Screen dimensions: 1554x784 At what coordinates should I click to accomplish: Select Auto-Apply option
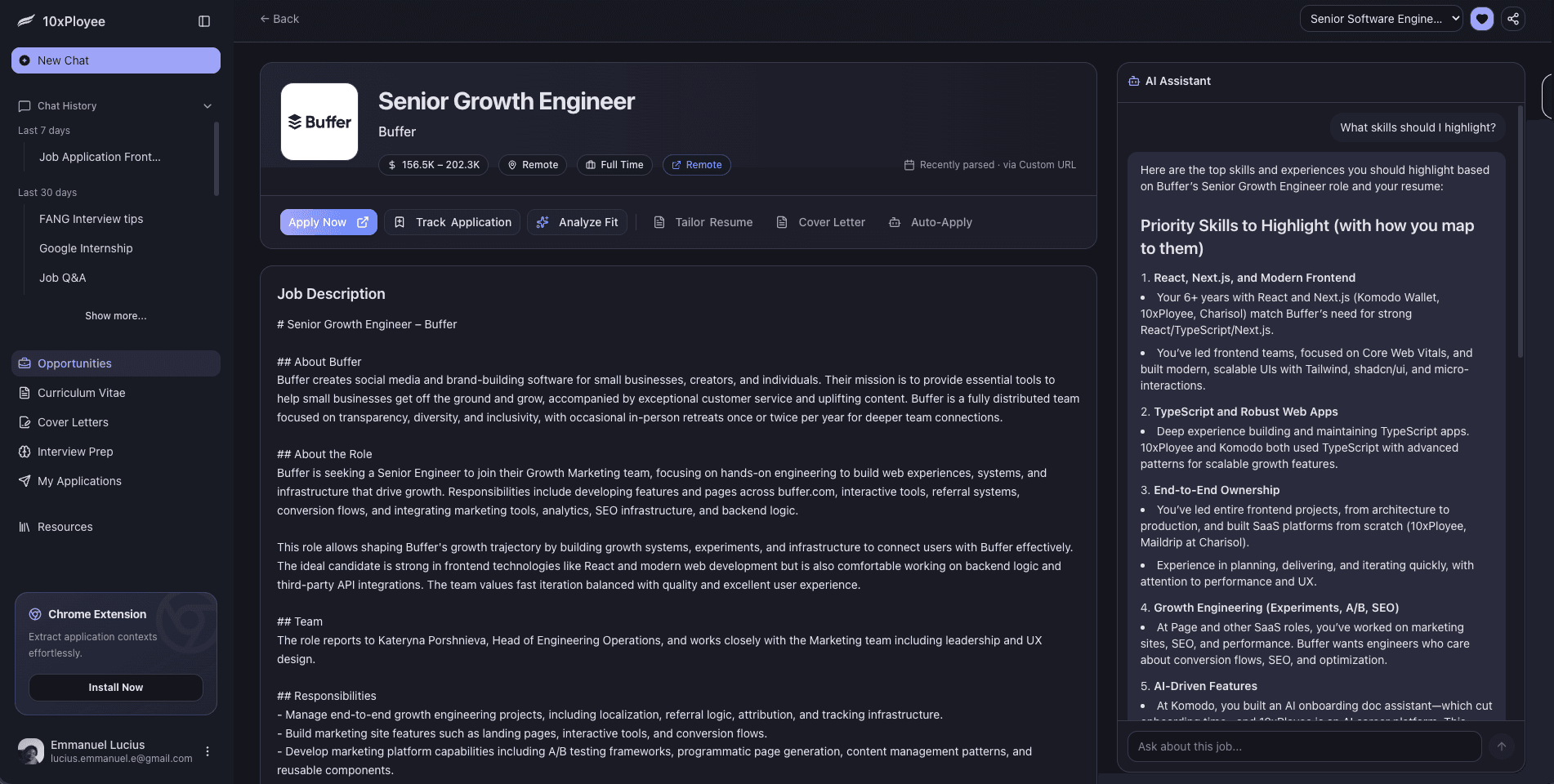[931, 222]
